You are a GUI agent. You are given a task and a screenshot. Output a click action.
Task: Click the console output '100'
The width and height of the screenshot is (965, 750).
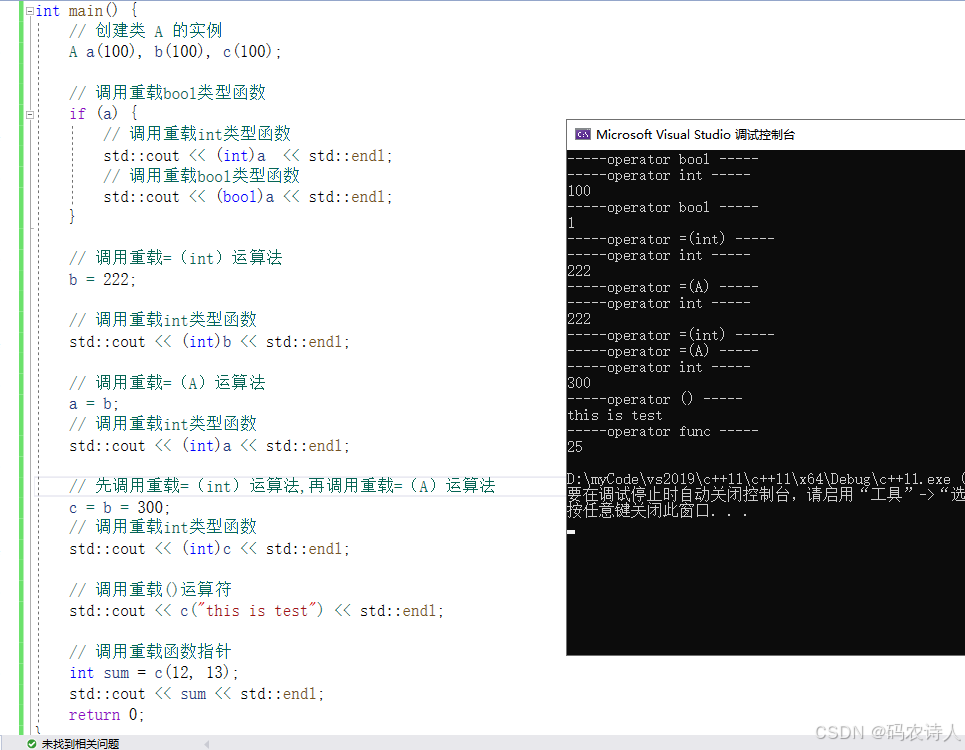click(x=579, y=191)
